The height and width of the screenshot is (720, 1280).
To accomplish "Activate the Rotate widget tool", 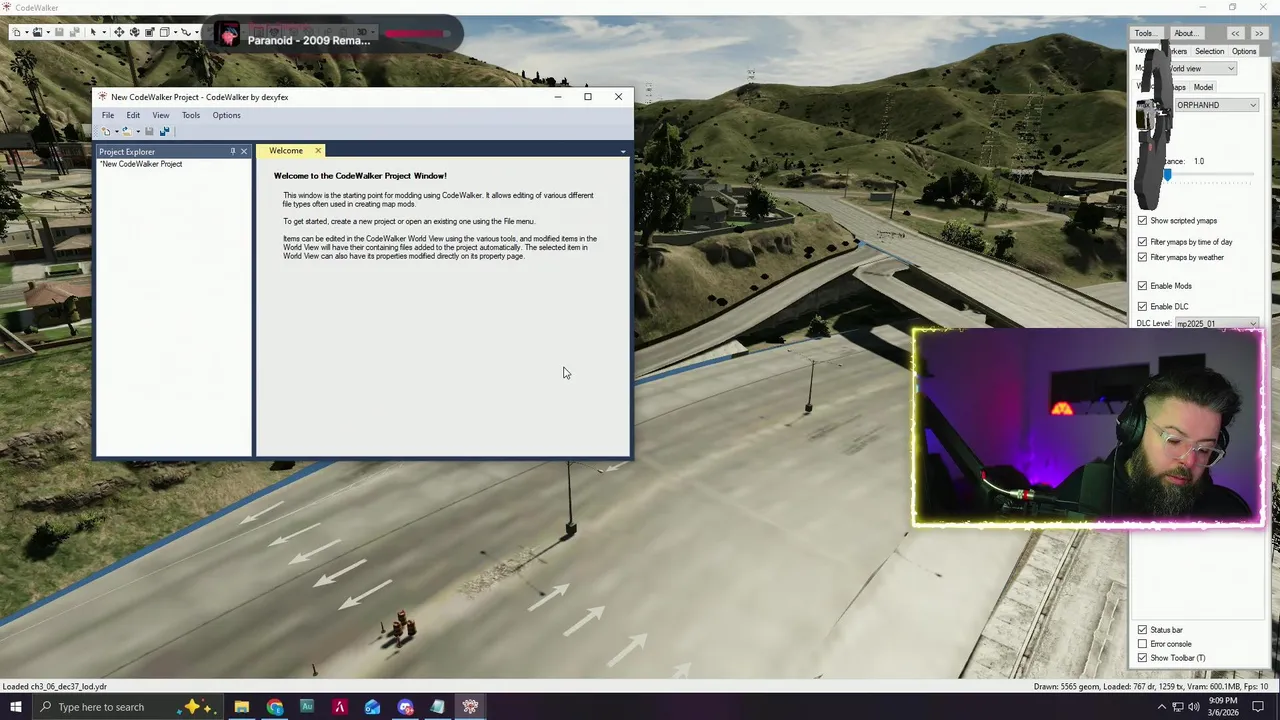I will (x=135, y=32).
